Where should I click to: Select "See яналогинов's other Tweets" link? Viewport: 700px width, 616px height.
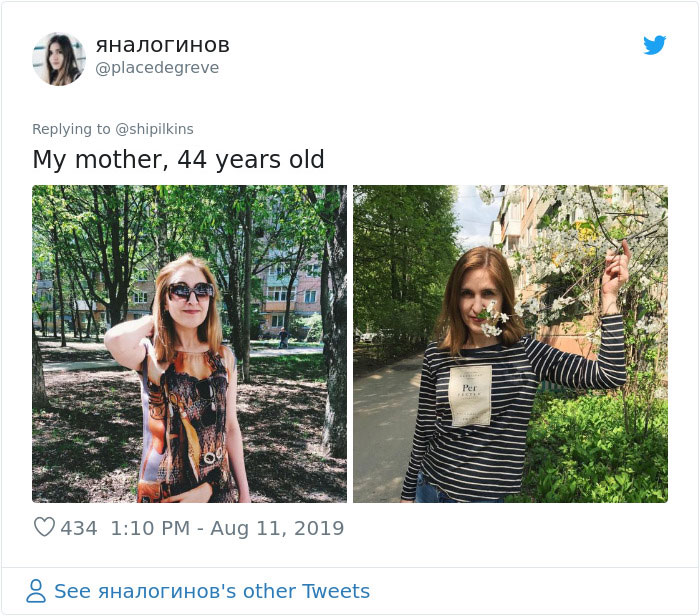coord(211,591)
